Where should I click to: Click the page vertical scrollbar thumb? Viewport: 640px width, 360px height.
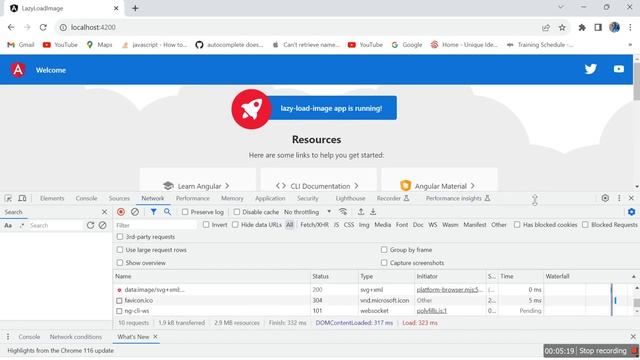636,81
